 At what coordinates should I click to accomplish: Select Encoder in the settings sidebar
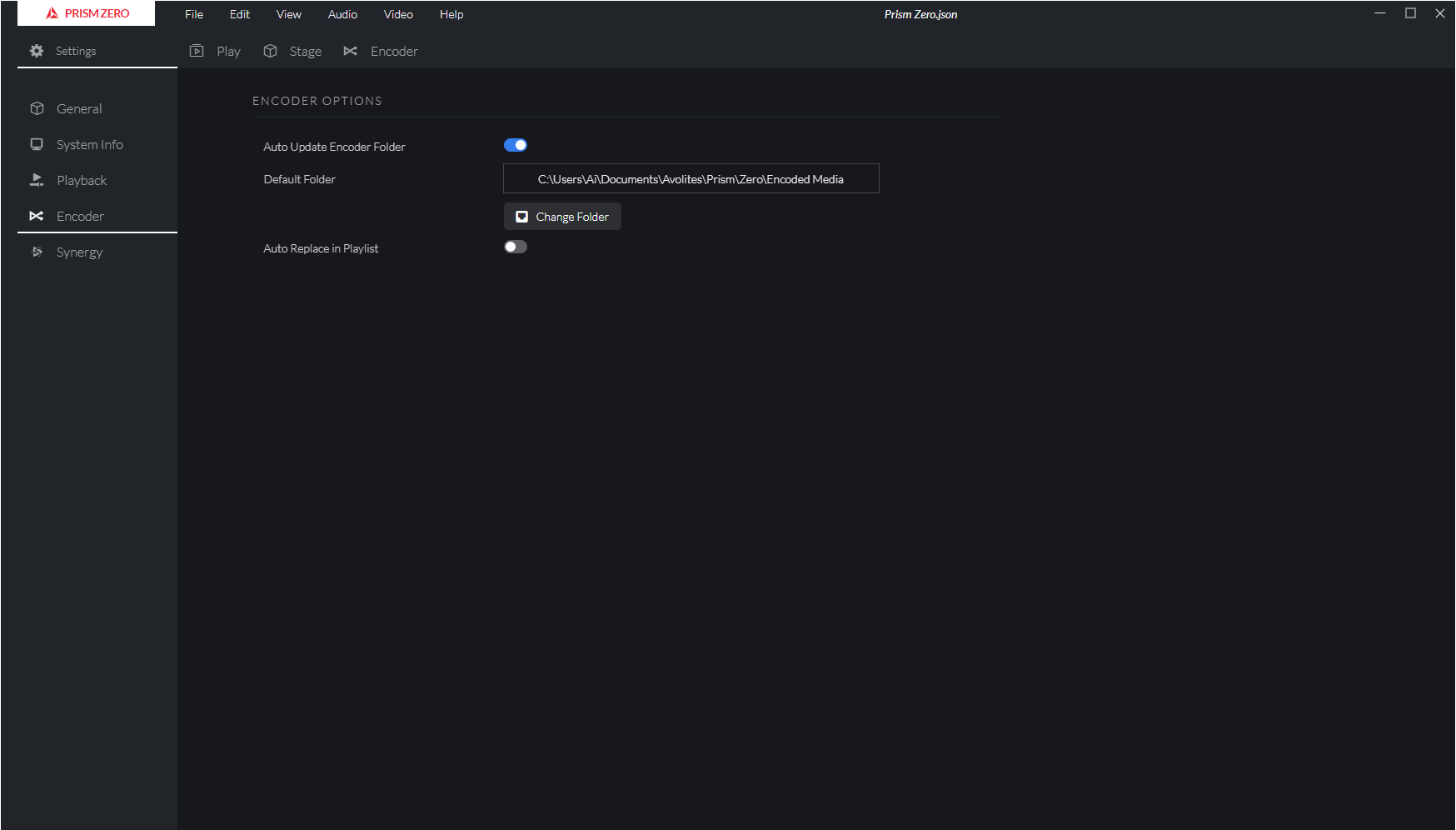click(79, 216)
